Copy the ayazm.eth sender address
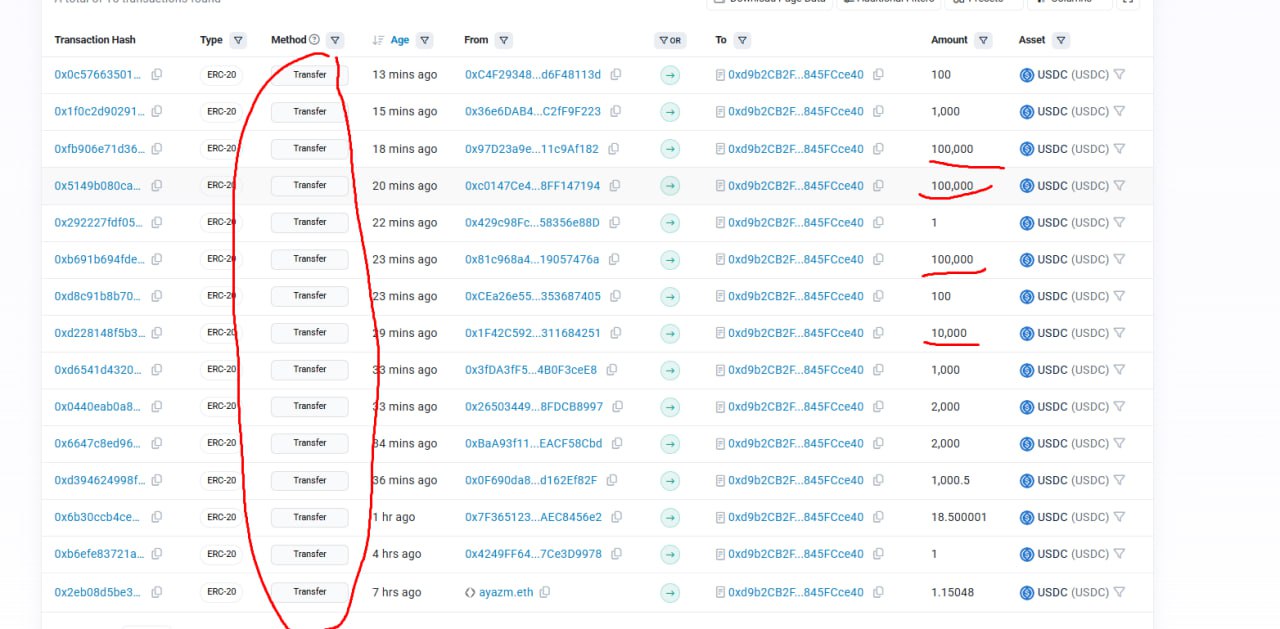The image size is (1280, 629). point(544,592)
